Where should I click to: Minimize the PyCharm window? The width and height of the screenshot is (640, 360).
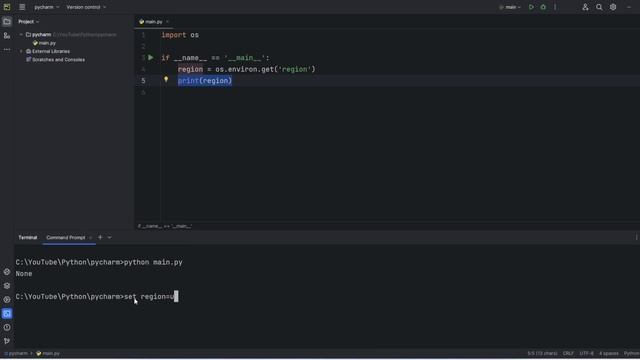[x=629, y=7]
